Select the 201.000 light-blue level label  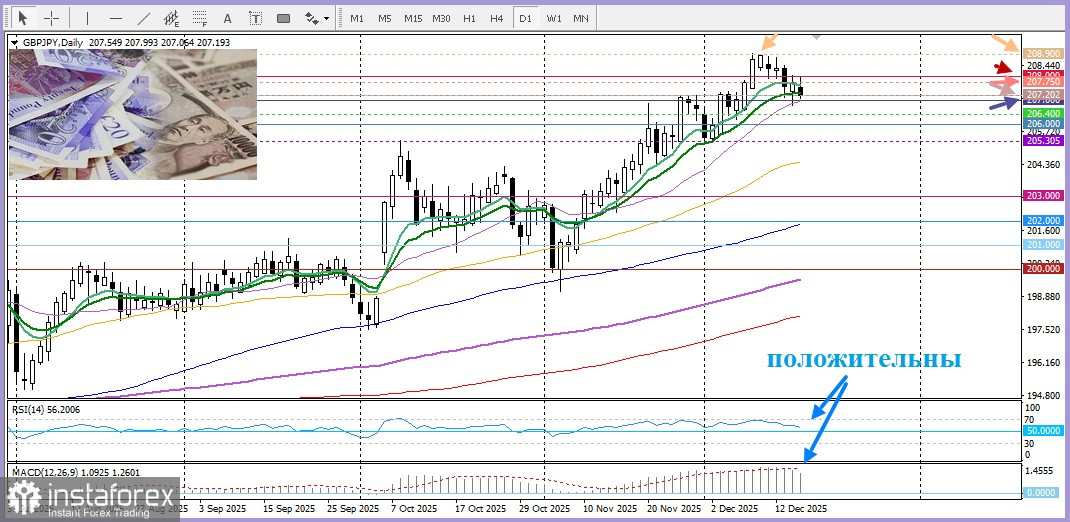click(x=1042, y=244)
